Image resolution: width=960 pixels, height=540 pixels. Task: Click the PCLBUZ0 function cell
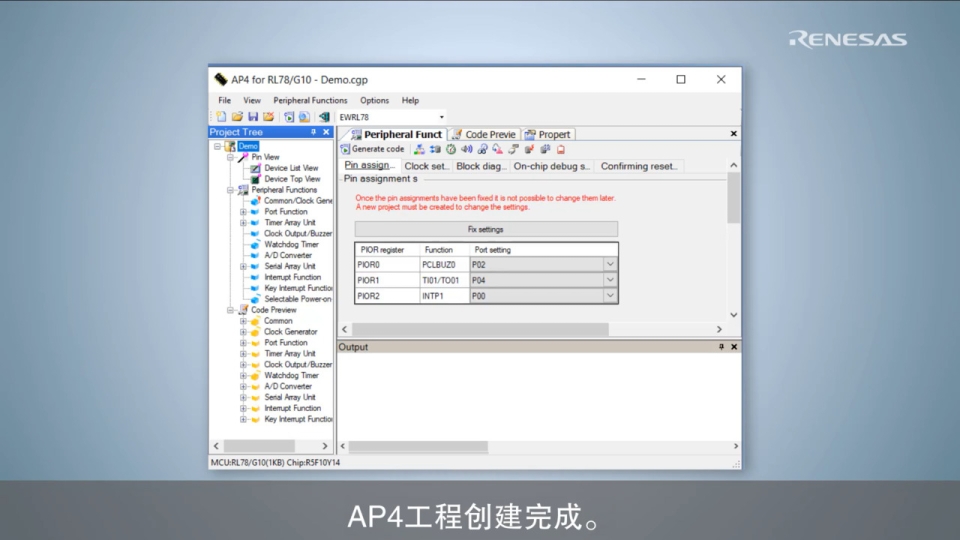click(x=444, y=264)
